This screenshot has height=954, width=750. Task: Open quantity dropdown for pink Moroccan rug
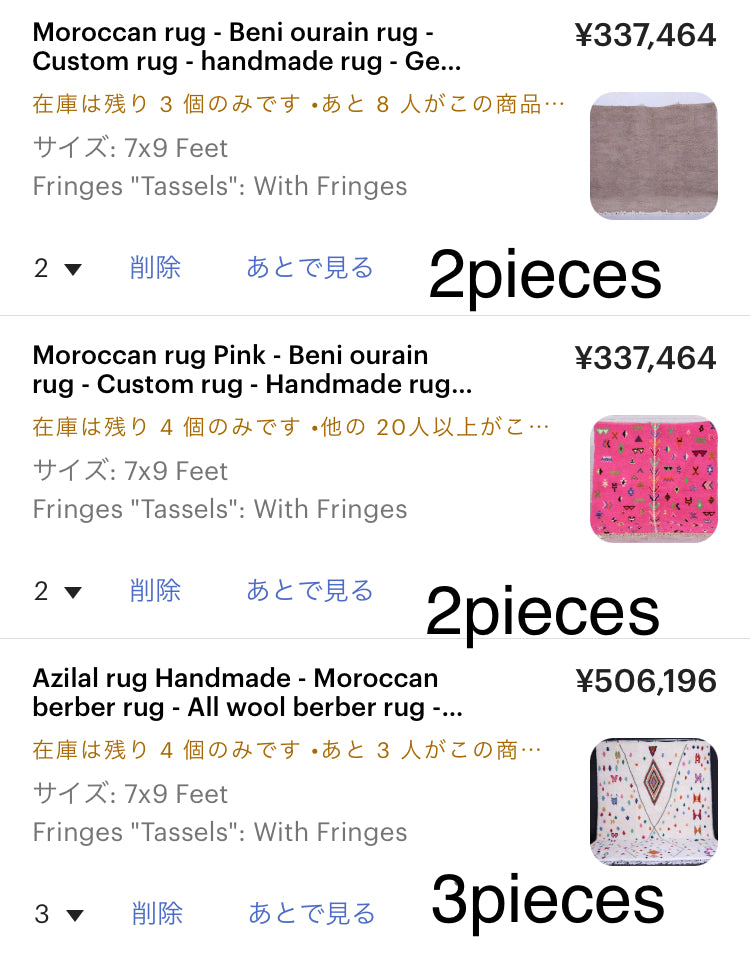[57, 591]
